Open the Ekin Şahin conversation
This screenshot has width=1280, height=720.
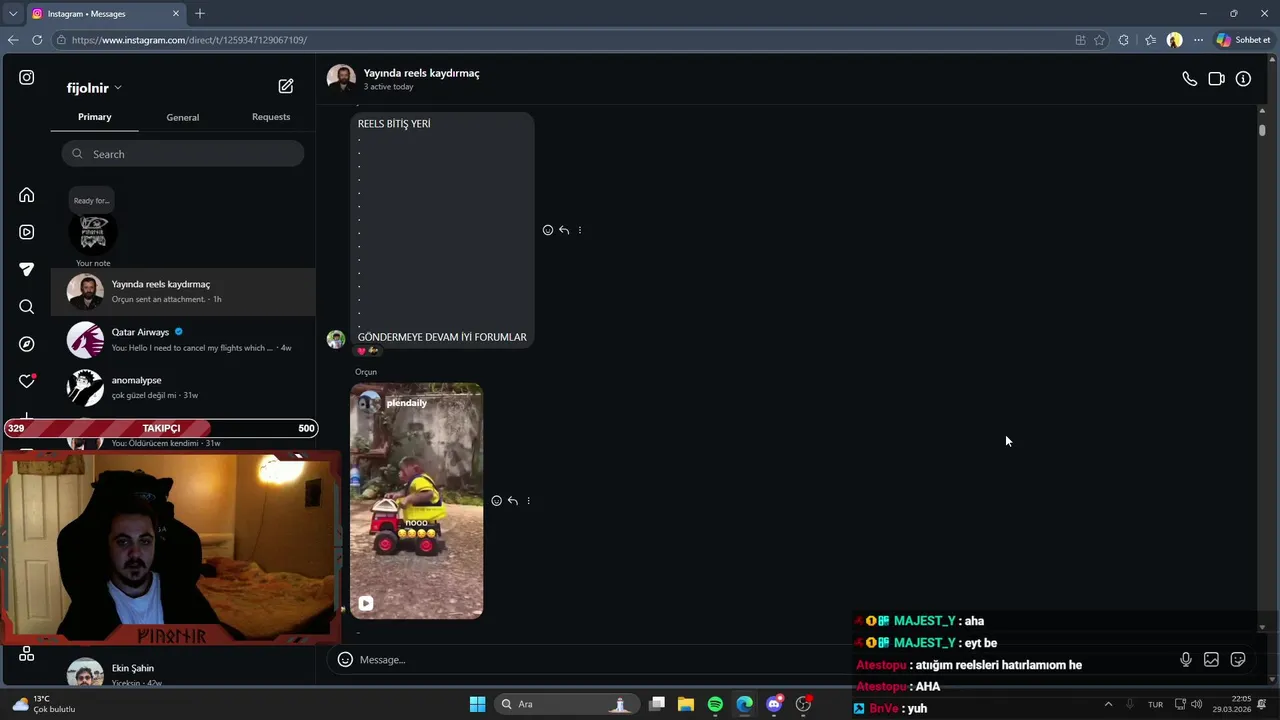coord(183,672)
